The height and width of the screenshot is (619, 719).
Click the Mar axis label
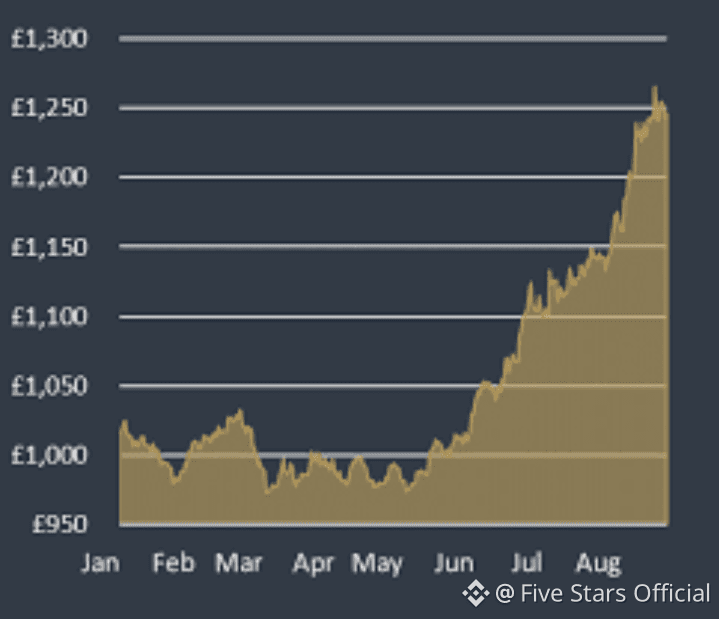238,563
